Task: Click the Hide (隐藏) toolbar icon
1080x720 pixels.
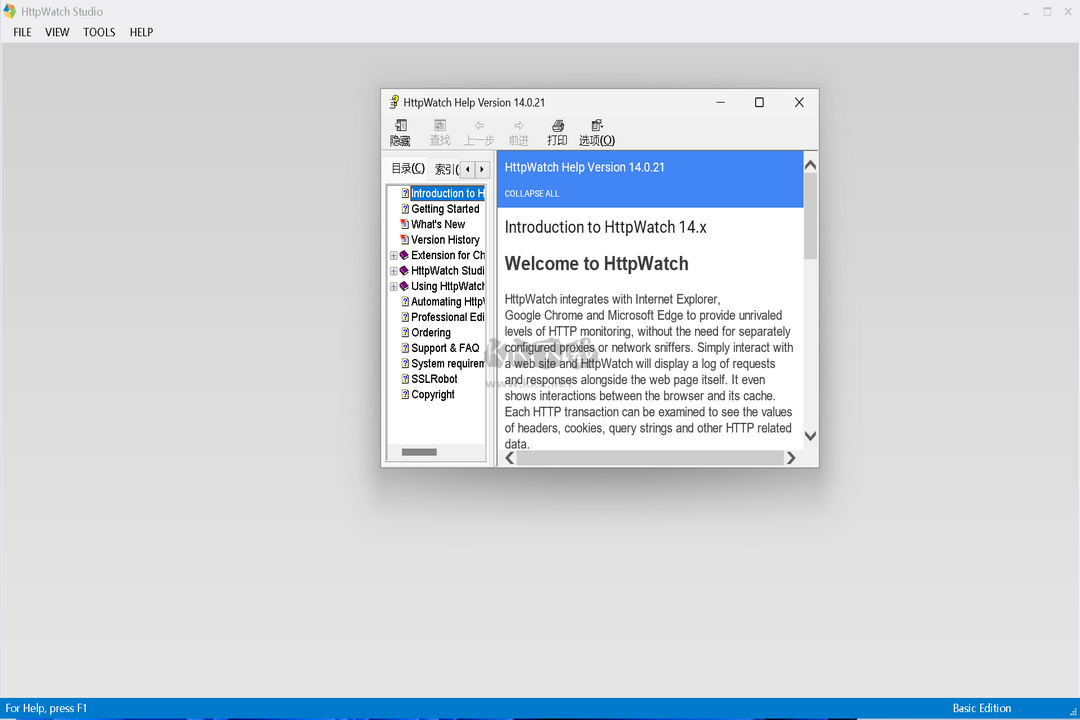Action: (x=399, y=132)
